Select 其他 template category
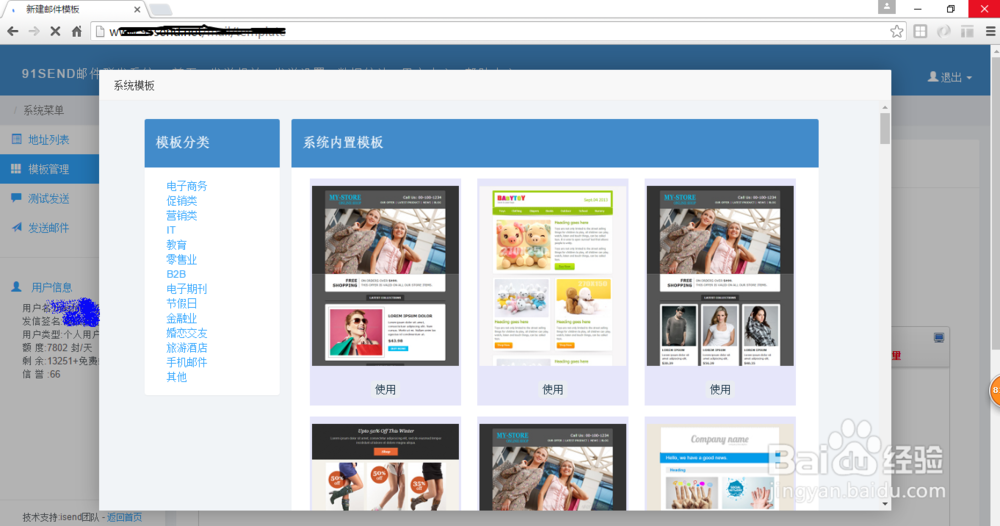The height and width of the screenshot is (526, 1000). point(177,377)
